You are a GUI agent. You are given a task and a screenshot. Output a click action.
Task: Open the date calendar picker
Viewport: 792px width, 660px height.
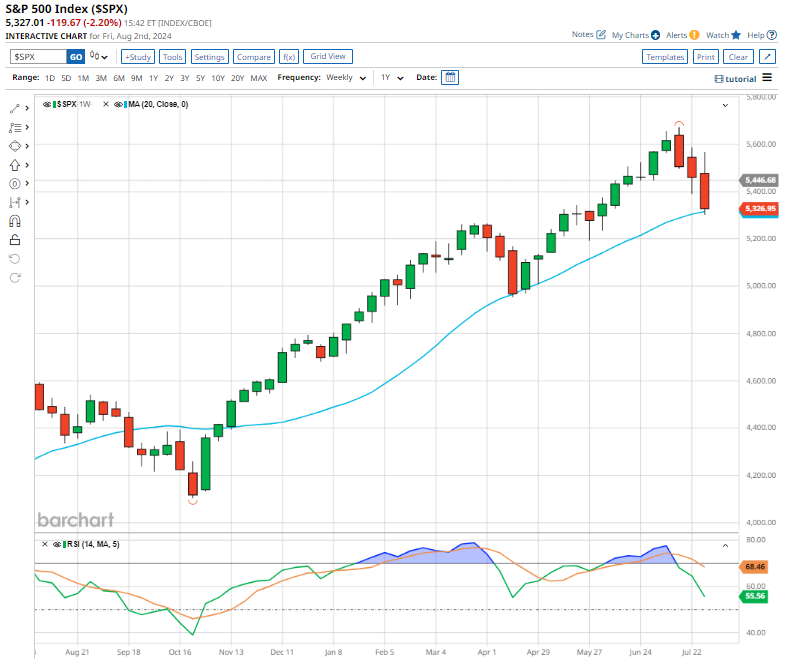click(x=450, y=77)
